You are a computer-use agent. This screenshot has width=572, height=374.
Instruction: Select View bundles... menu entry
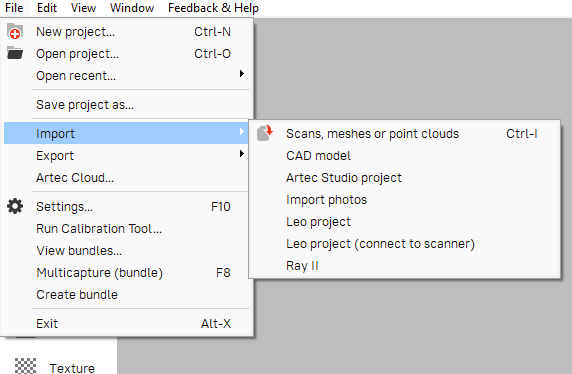127,251
